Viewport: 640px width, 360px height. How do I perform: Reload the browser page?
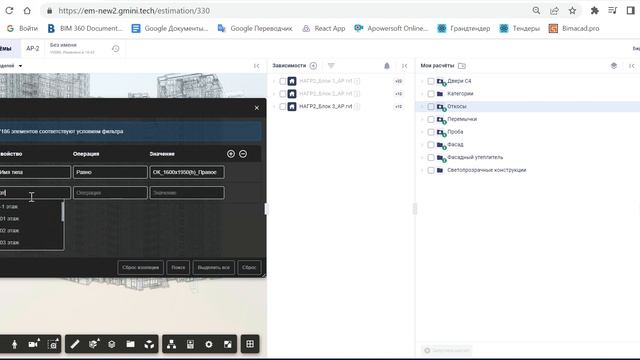click(x=9, y=11)
